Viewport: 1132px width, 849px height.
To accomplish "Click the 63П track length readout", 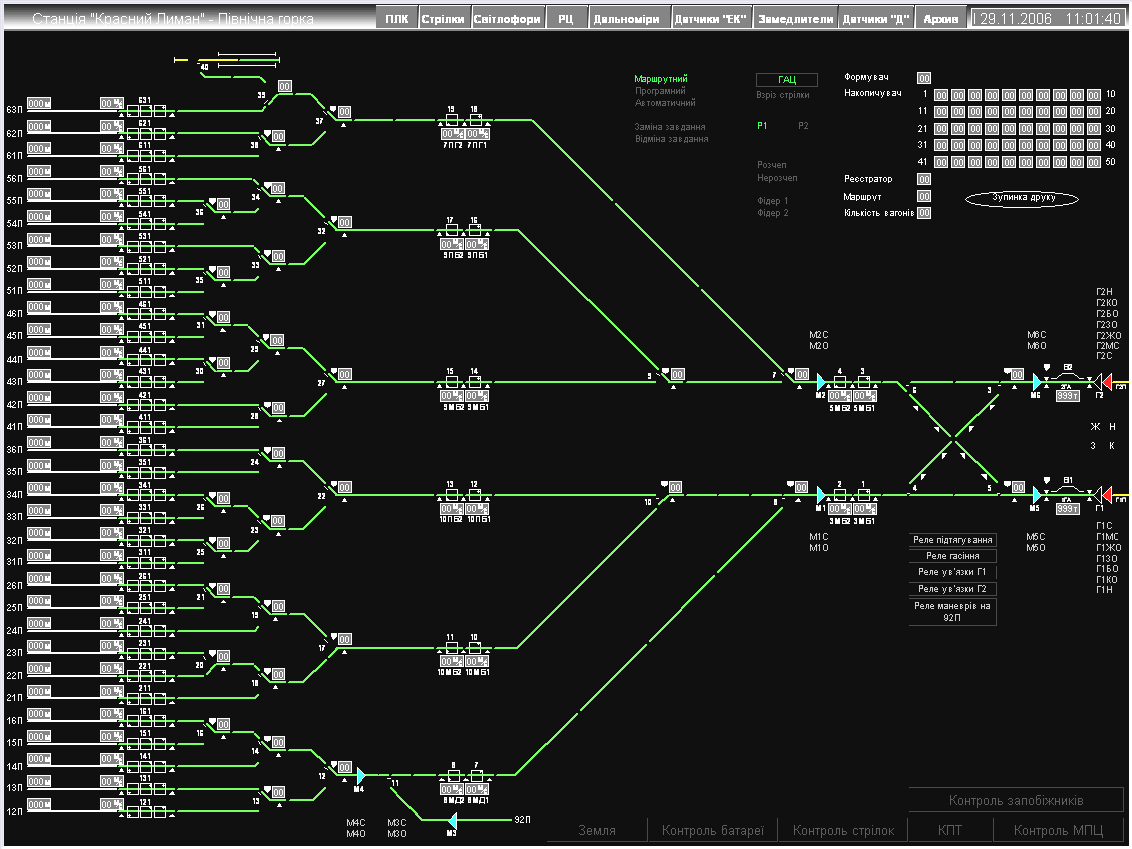I will click(39, 103).
